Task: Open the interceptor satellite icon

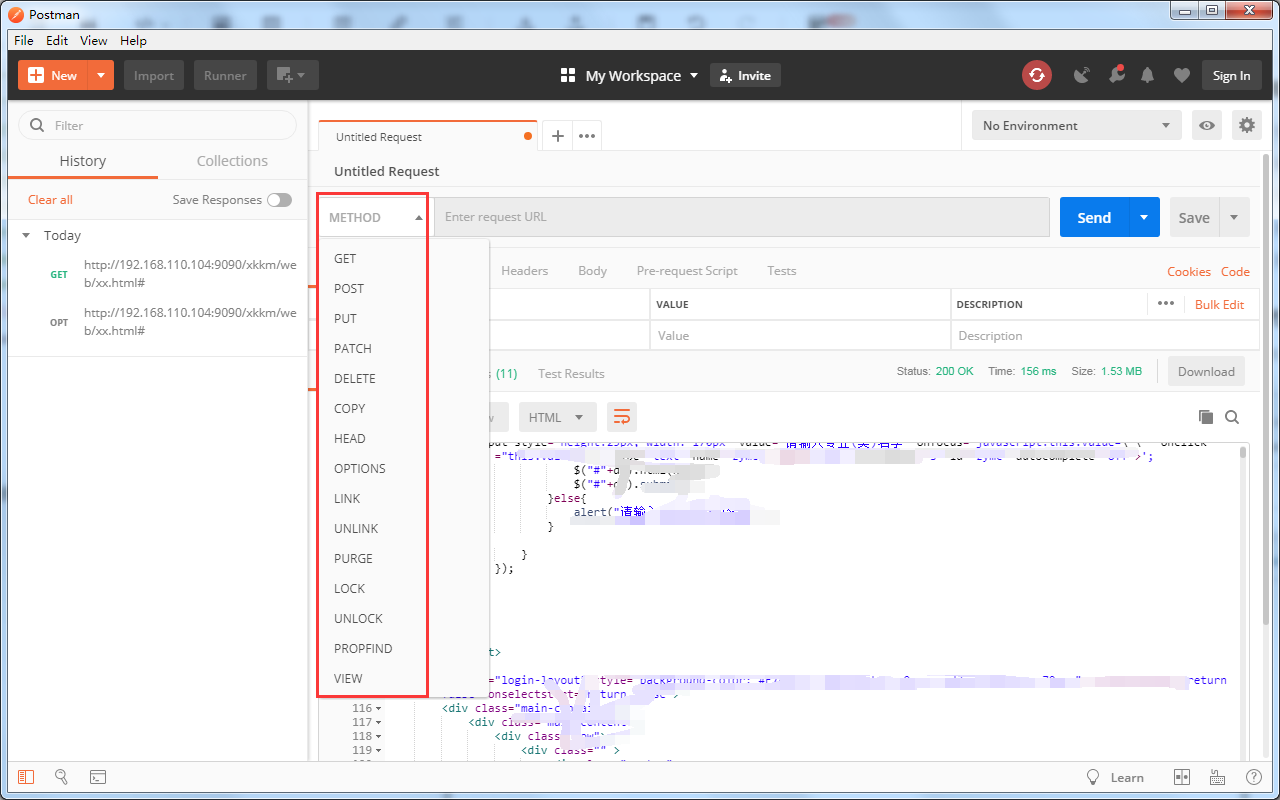Action: tap(1081, 75)
